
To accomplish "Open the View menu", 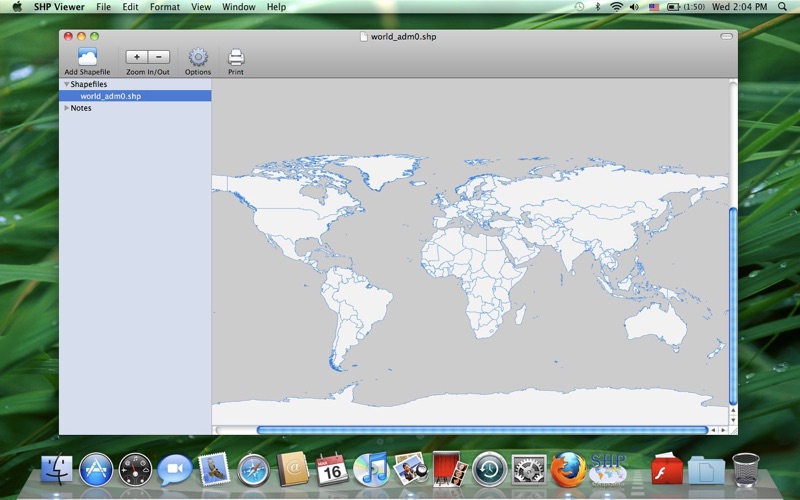I will point(201,7).
